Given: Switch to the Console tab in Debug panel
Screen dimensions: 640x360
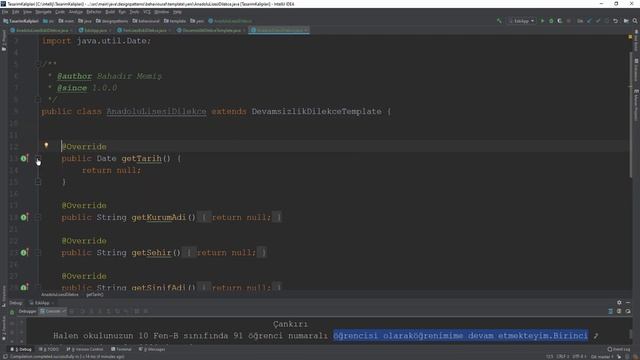Looking at the screenshot, I should pos(53,311).
